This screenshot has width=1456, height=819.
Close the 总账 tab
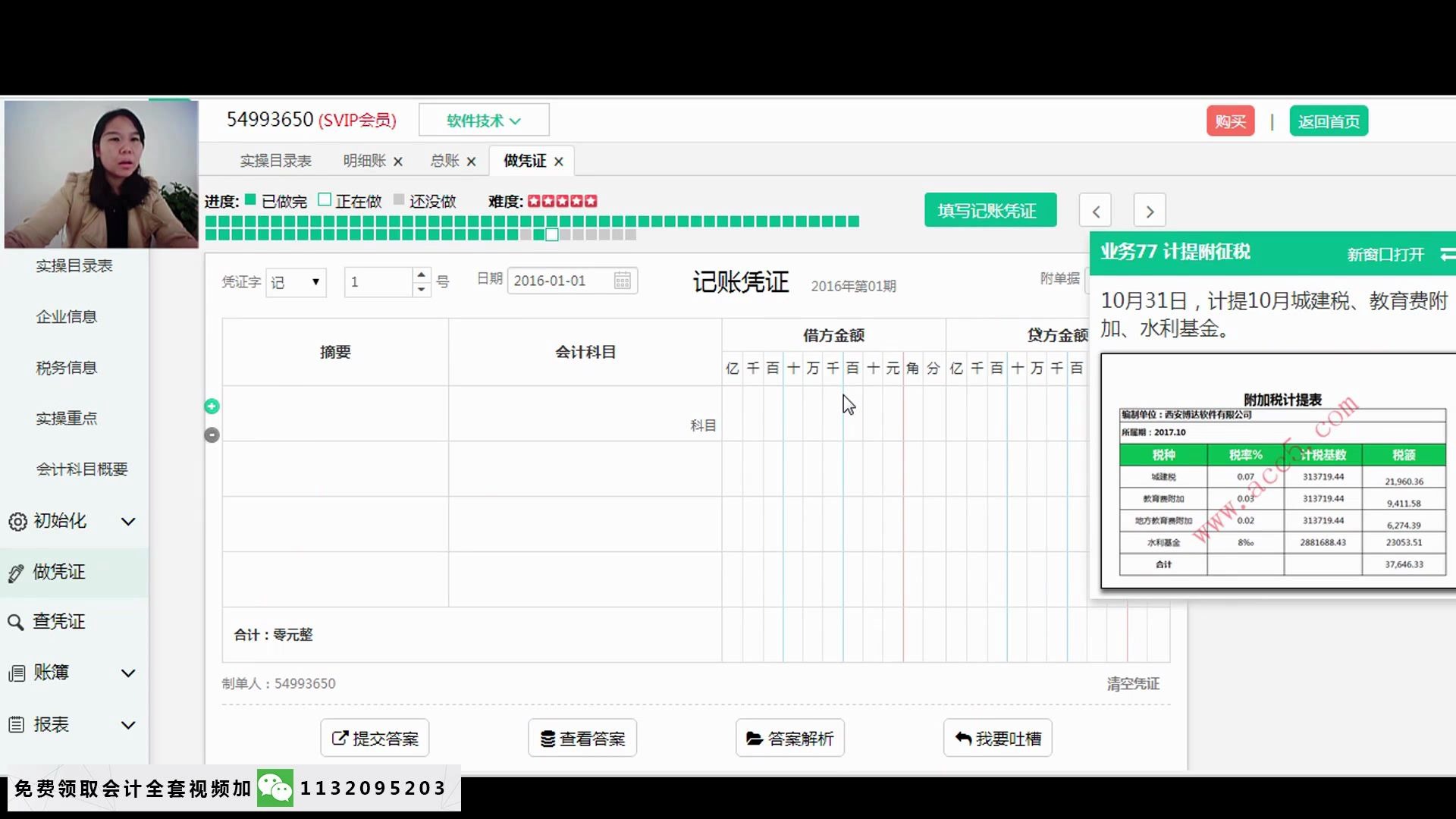[x=471, y=162]
